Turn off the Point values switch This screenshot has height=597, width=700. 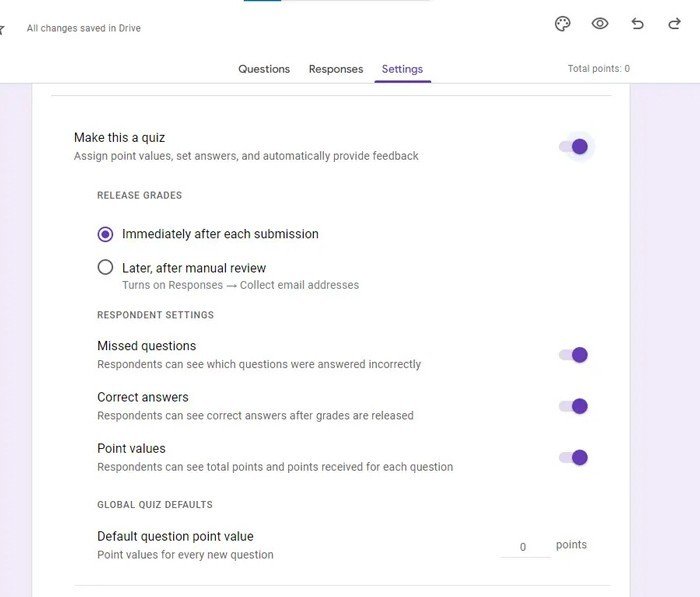coord(574,457)
